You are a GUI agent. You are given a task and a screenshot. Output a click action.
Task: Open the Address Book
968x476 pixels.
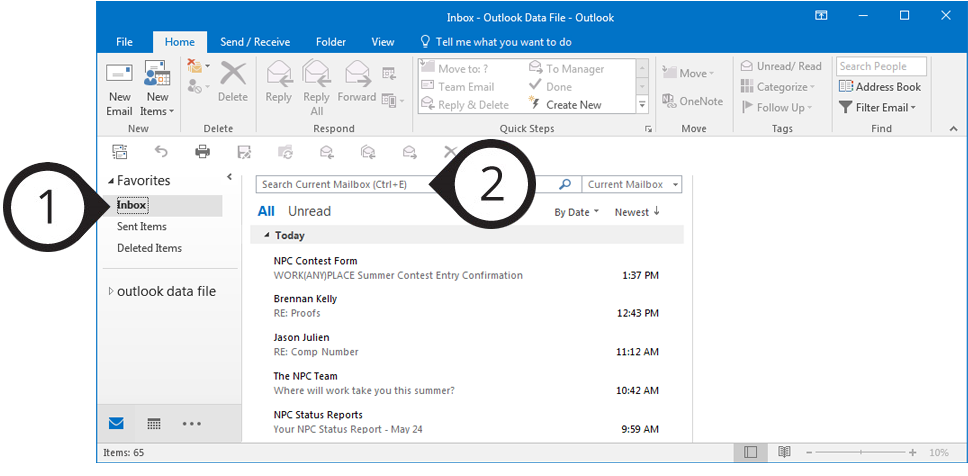pyautogui.click(x=880, y=87)
